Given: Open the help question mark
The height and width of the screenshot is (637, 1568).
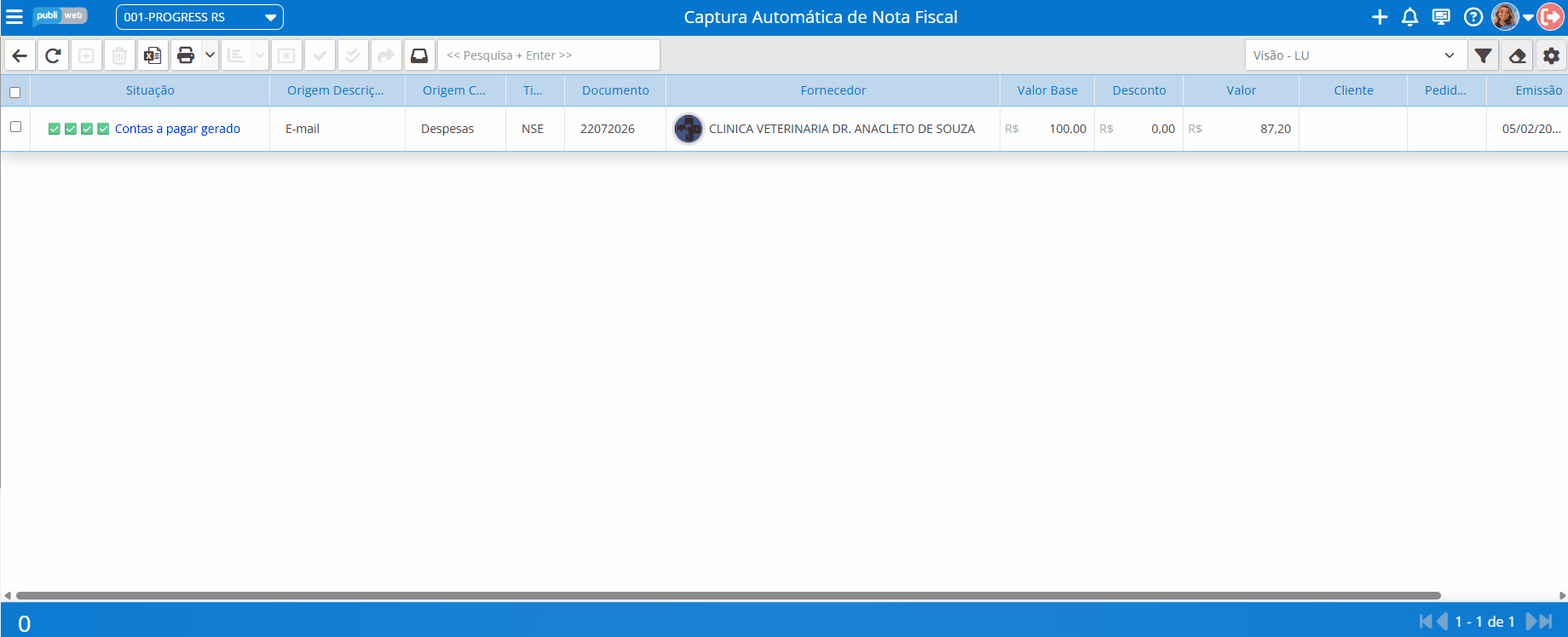Looking at the screenshot, I should [x=1473, y=17].
